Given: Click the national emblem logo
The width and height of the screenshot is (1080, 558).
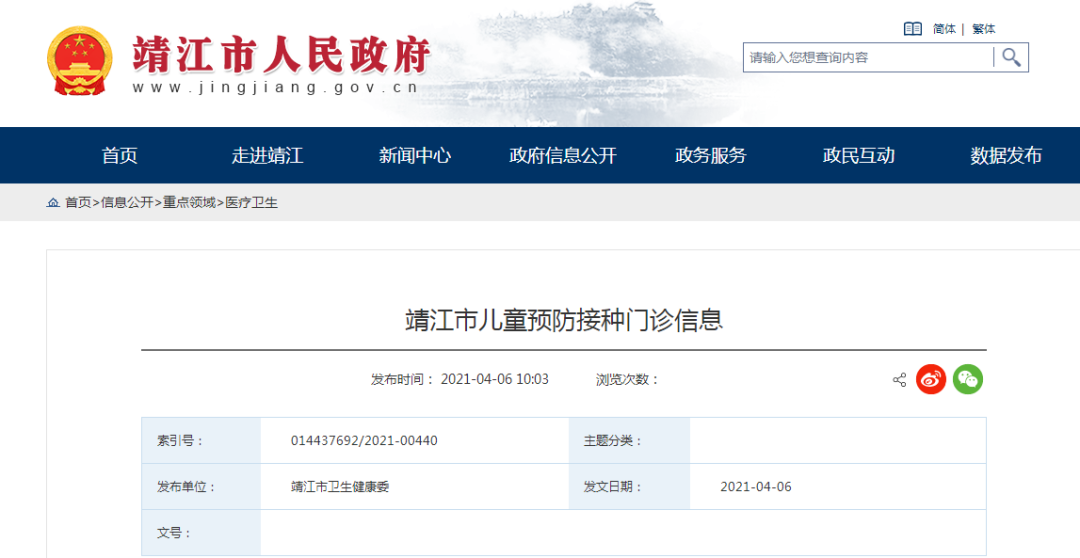Looking at the screenshot, I should (x=80, y=61).
